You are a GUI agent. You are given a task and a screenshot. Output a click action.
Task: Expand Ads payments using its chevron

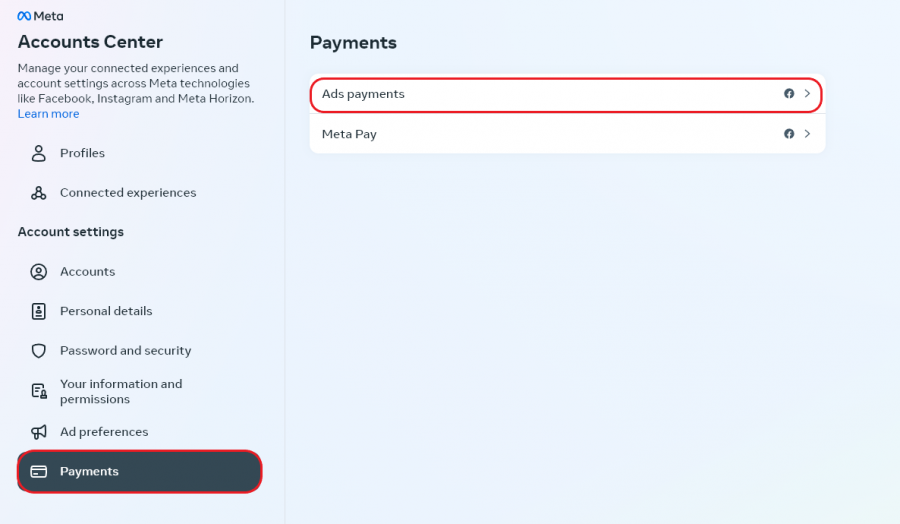(x=807, y=94)
